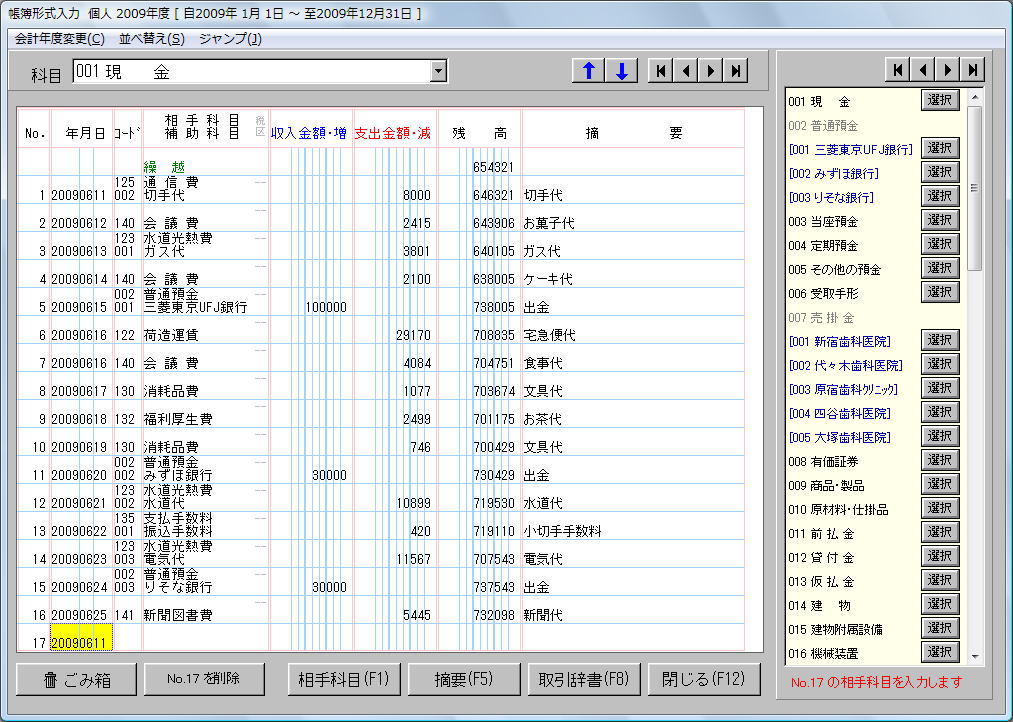Click the 摘要 cell reading 宅急便代
This screenshot has height=722, width=1013.
click(549, 335)
